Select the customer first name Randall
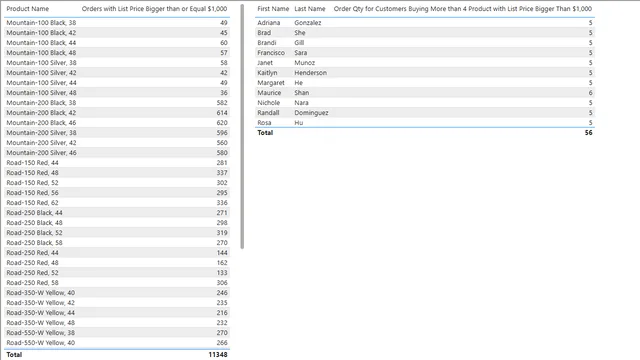Viewport: 640px width, 360px height. pyautogui.click(x=268, y=113)
